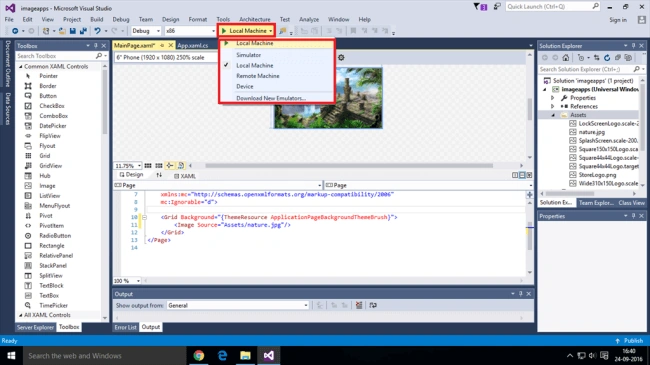Click the designer horizontal scrollbar
Image resolution: width=650 pixels, height=365 pixels.
point(349,165)
